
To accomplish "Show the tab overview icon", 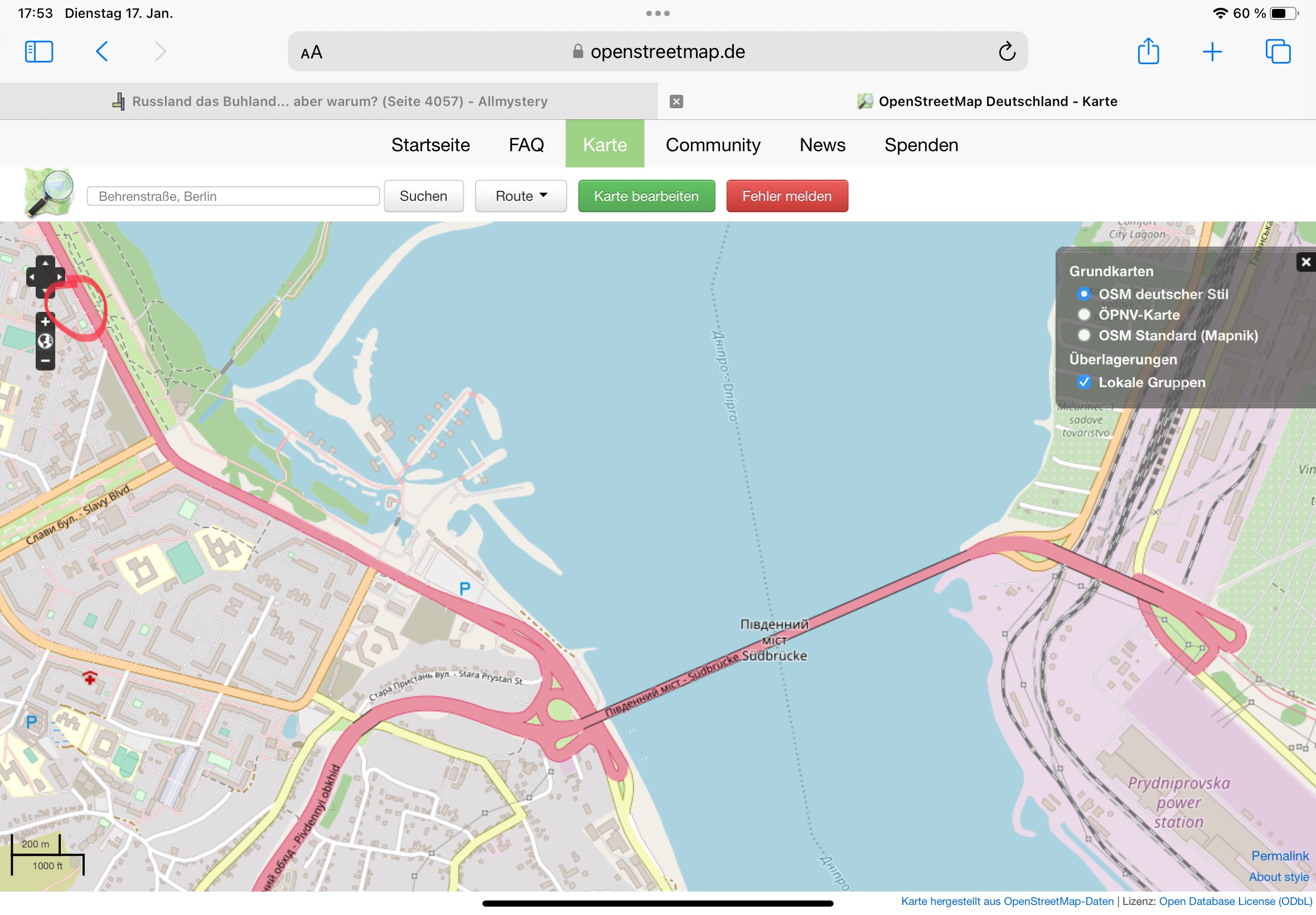I will tap(1278, 51).
